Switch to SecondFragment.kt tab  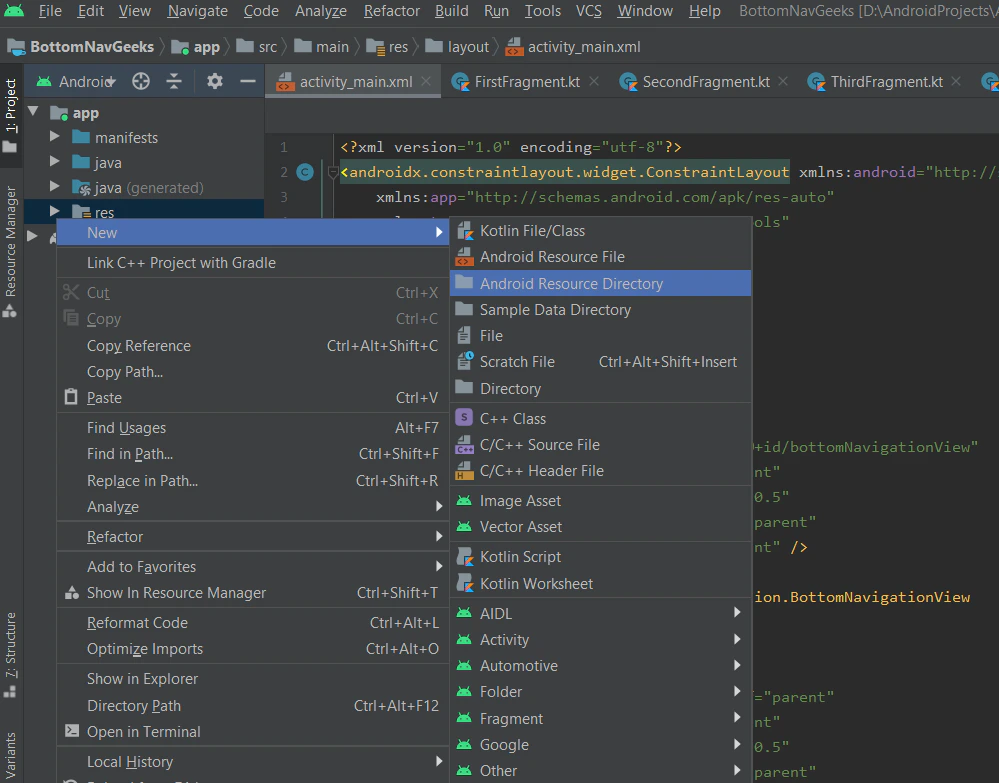[705, 82]
